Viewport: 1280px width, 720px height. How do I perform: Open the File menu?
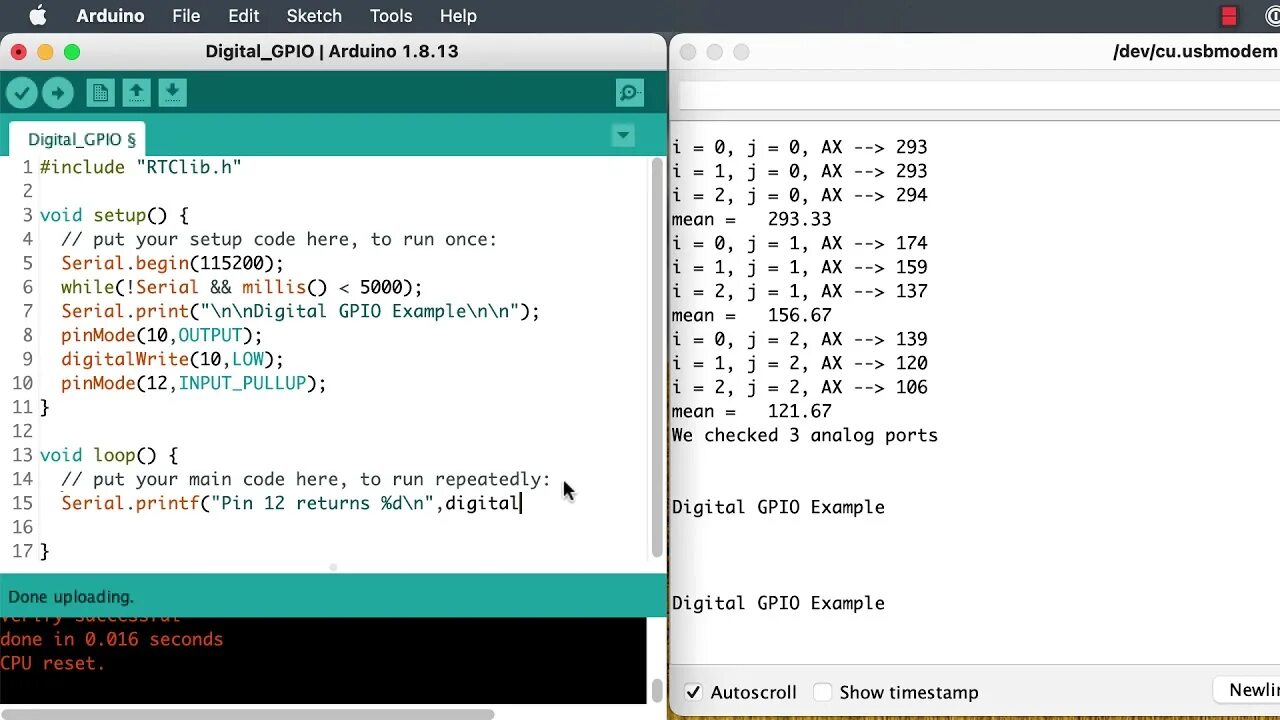[186, 16]
